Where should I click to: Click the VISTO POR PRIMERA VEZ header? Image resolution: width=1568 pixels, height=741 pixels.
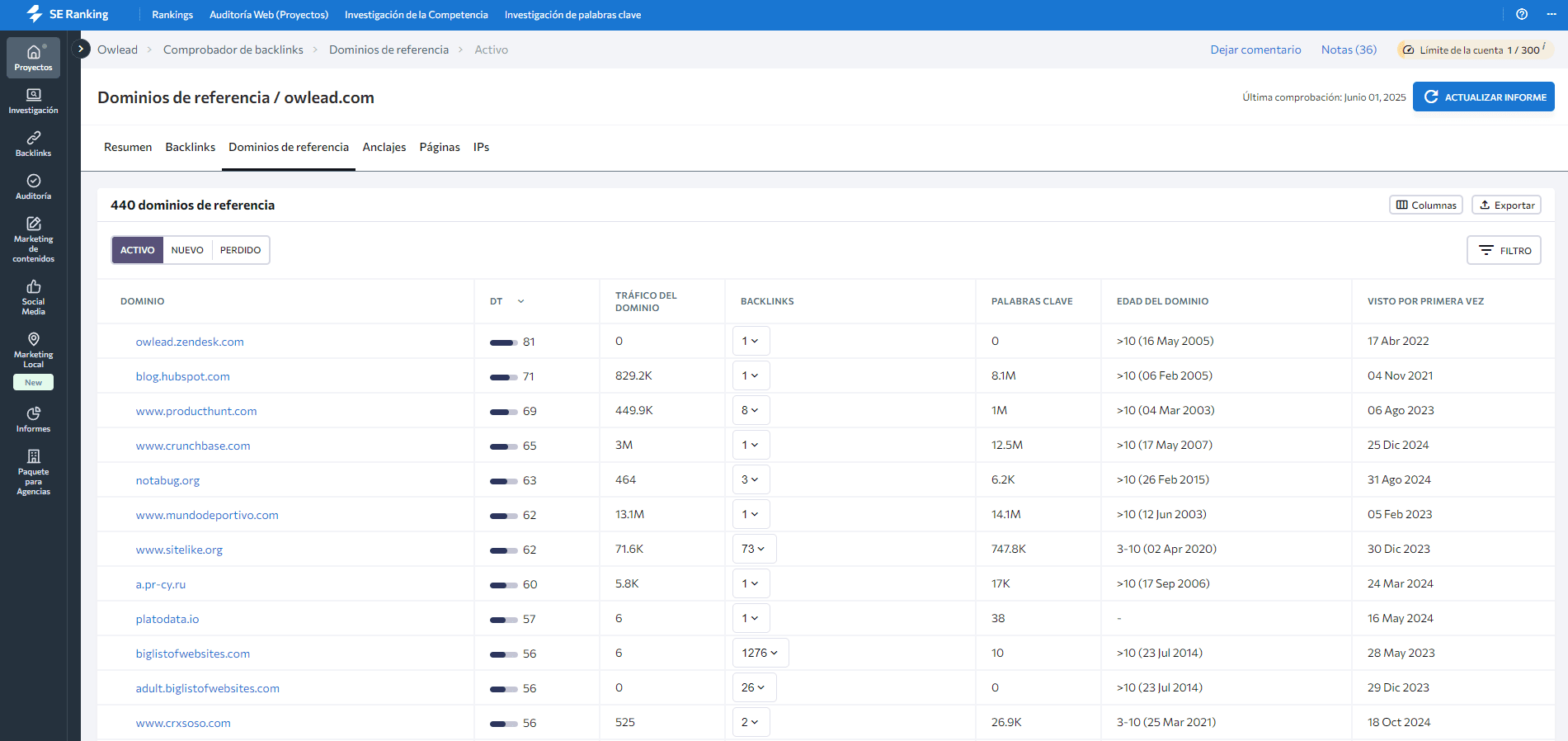pyautogui.click(x=1425, y=301)
